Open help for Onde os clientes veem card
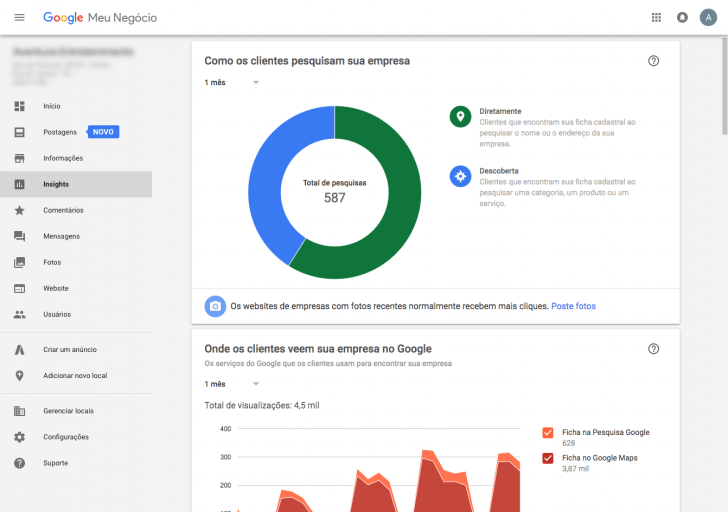The height and width of the screenshot is (512, 728). pyautogui.click(x=653, y=349)
